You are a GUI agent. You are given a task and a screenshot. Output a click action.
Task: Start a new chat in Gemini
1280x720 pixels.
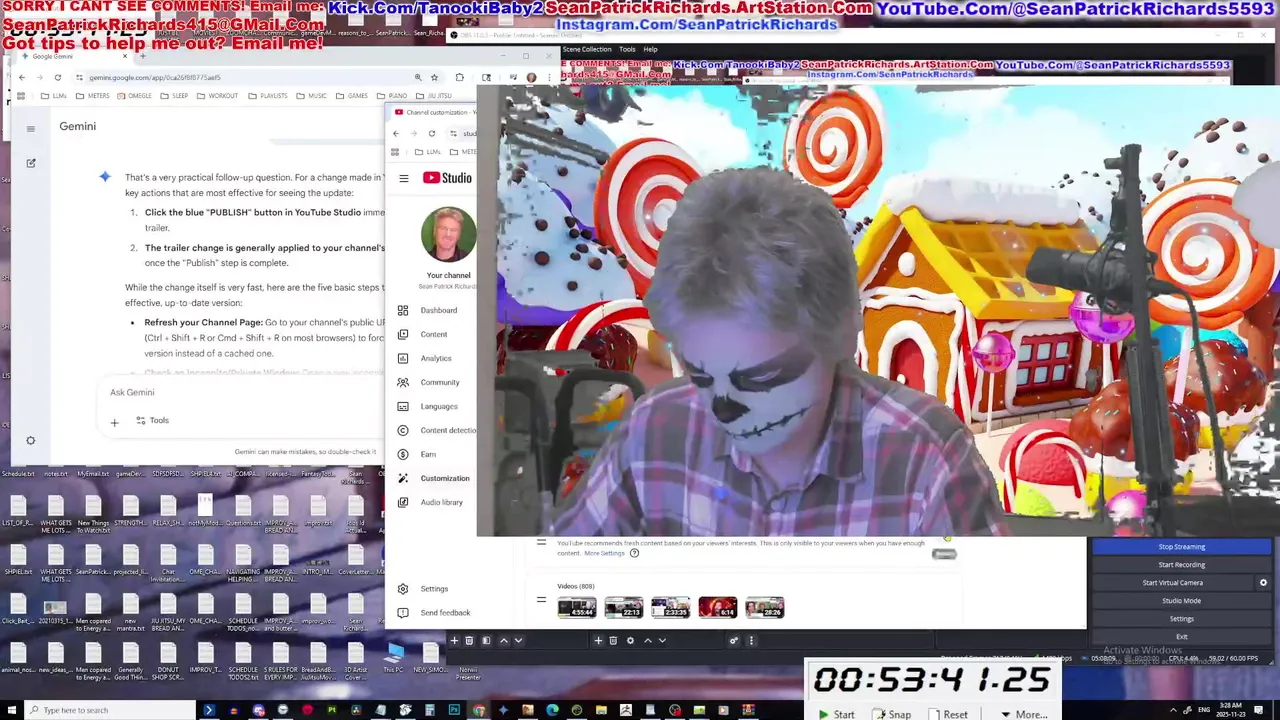(x=31, y=163)
